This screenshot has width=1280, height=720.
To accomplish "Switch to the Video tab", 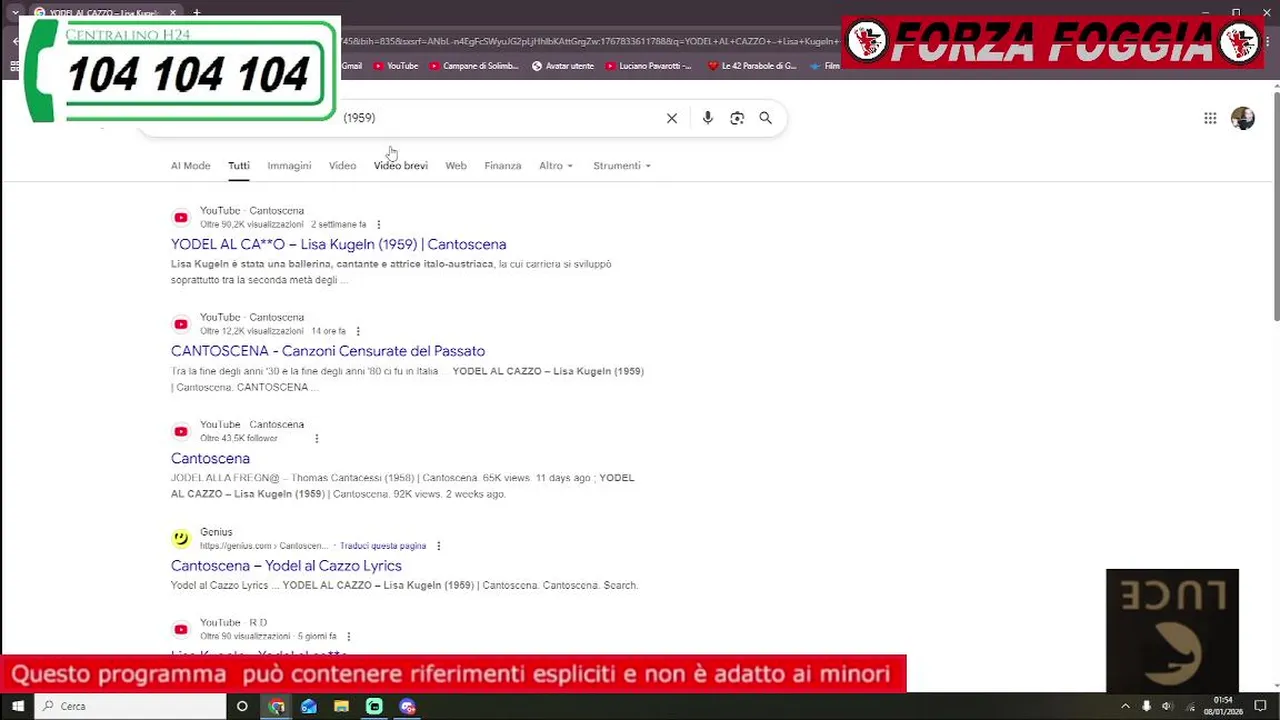I will [342, 166].
